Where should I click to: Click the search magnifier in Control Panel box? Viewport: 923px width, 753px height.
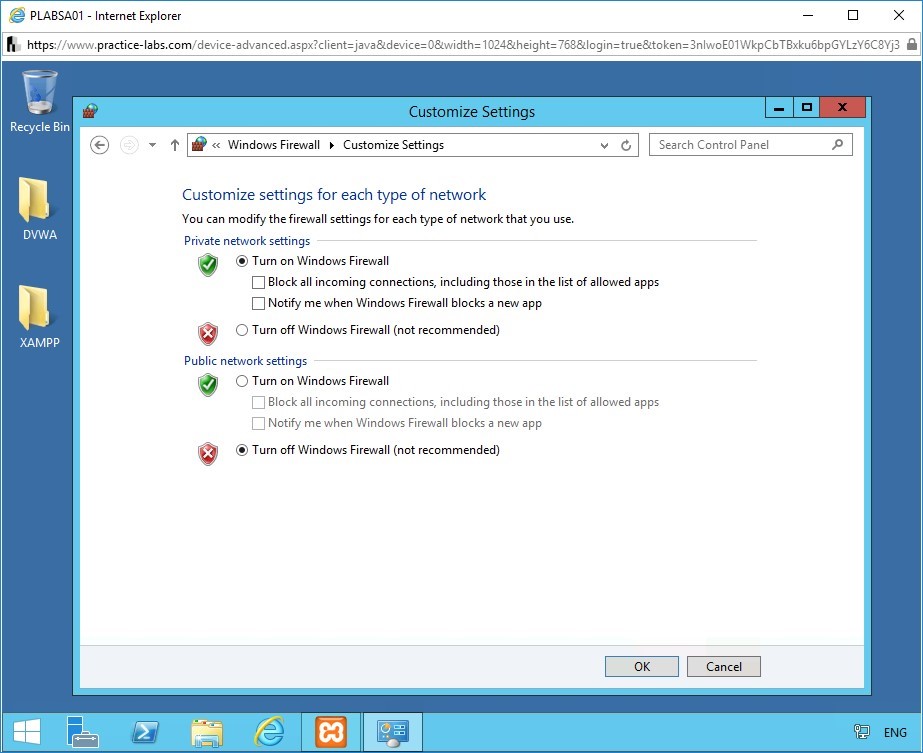837,145
